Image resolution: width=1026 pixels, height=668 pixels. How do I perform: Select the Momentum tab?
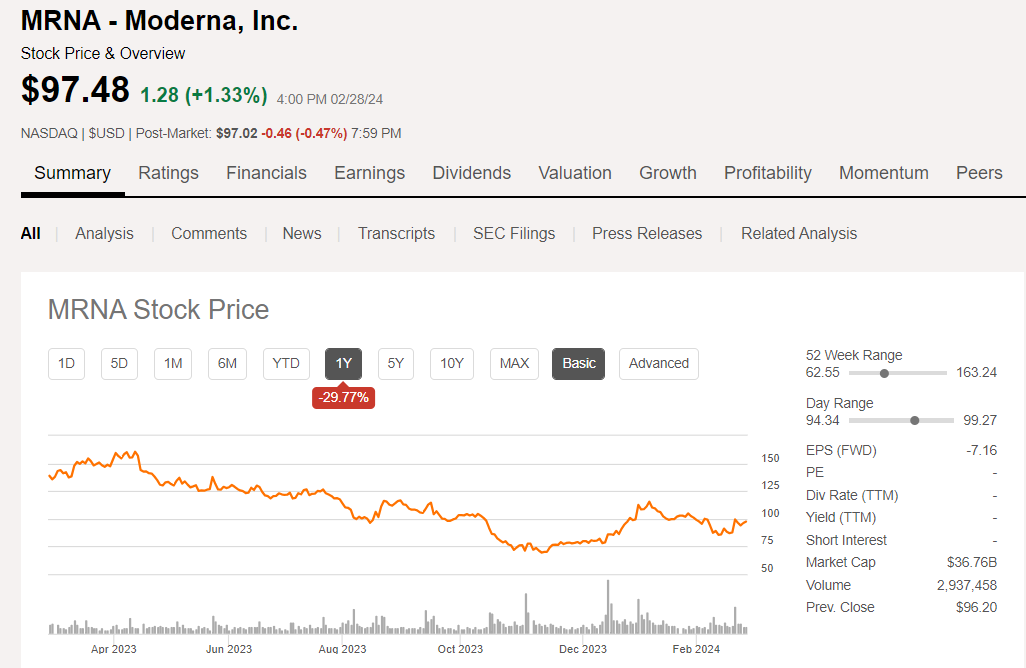[884, 173]
